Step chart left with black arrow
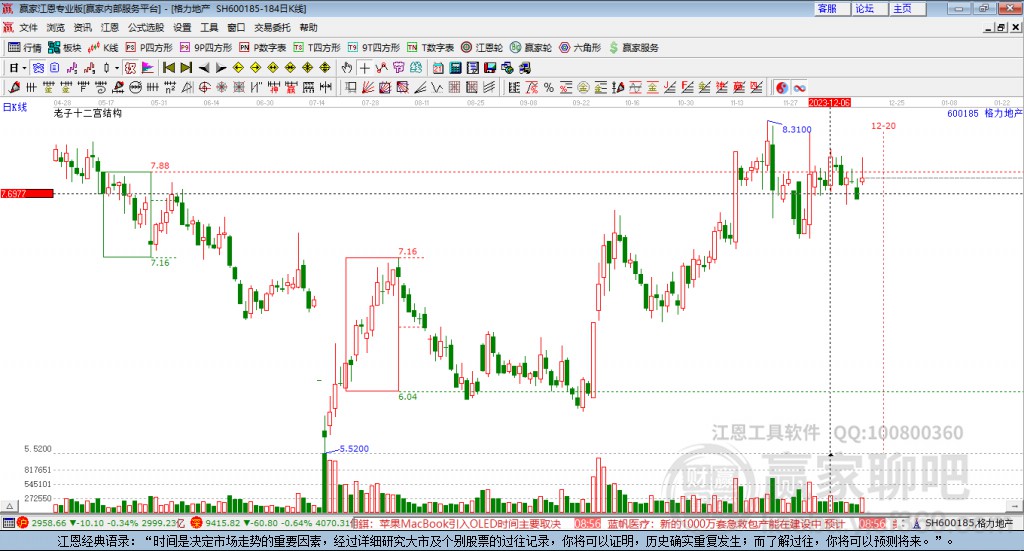This screenshot has height=551, width=1024. click(x=204, y=68)
